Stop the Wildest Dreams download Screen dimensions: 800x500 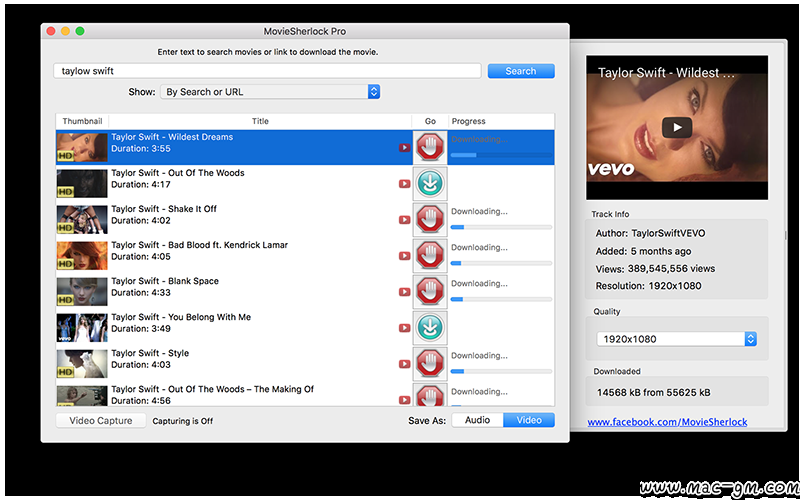click(430, 147)
